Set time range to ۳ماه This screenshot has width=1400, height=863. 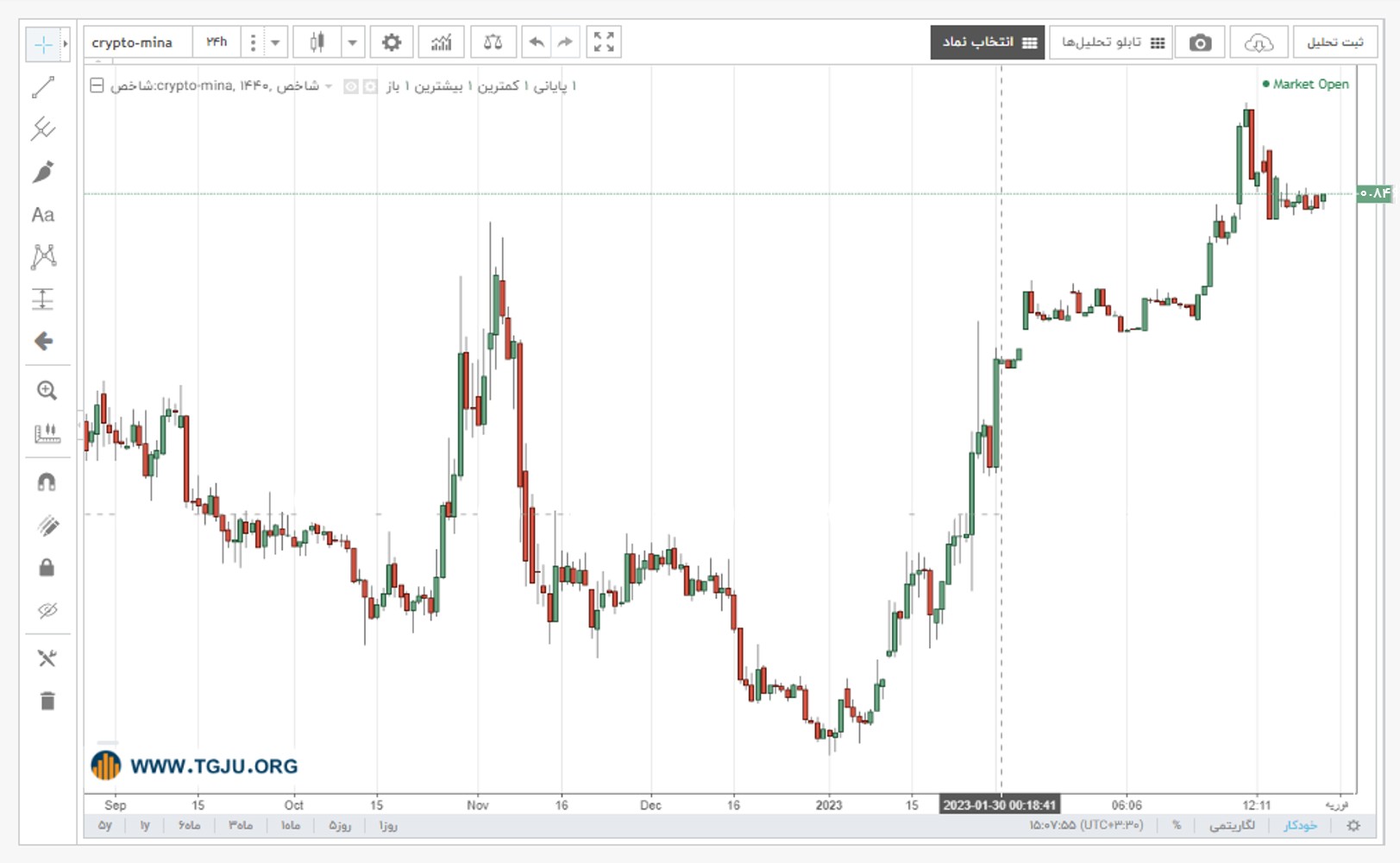pyautogui.click(x=241, y=825)
